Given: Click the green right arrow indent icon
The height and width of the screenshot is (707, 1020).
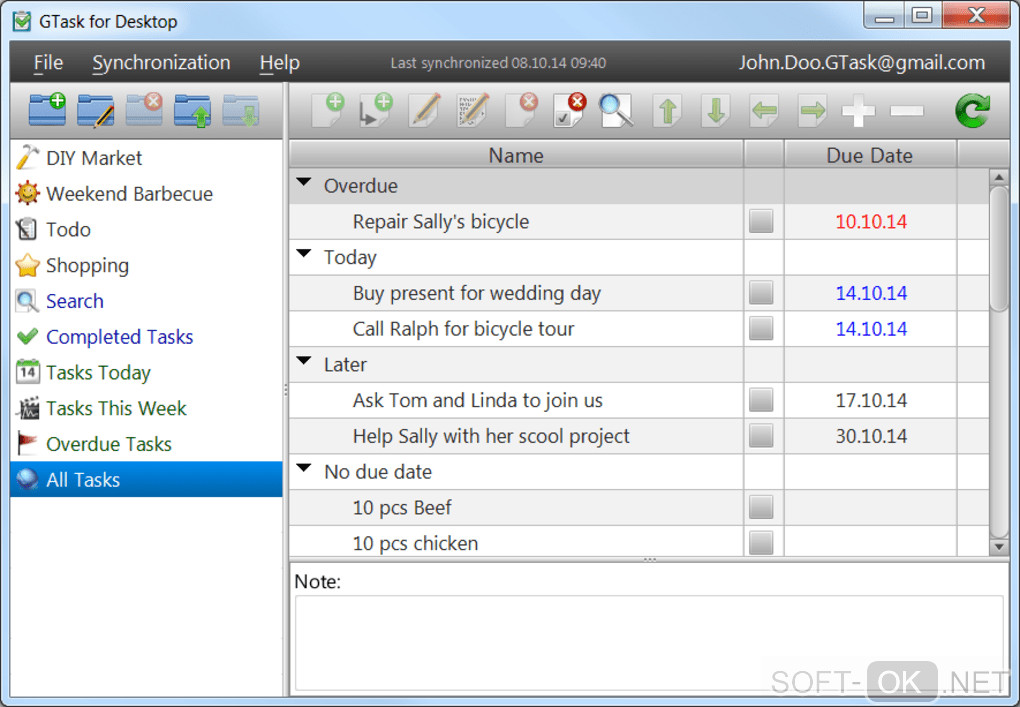Looking at the screenshot, I should click(812, 111).
